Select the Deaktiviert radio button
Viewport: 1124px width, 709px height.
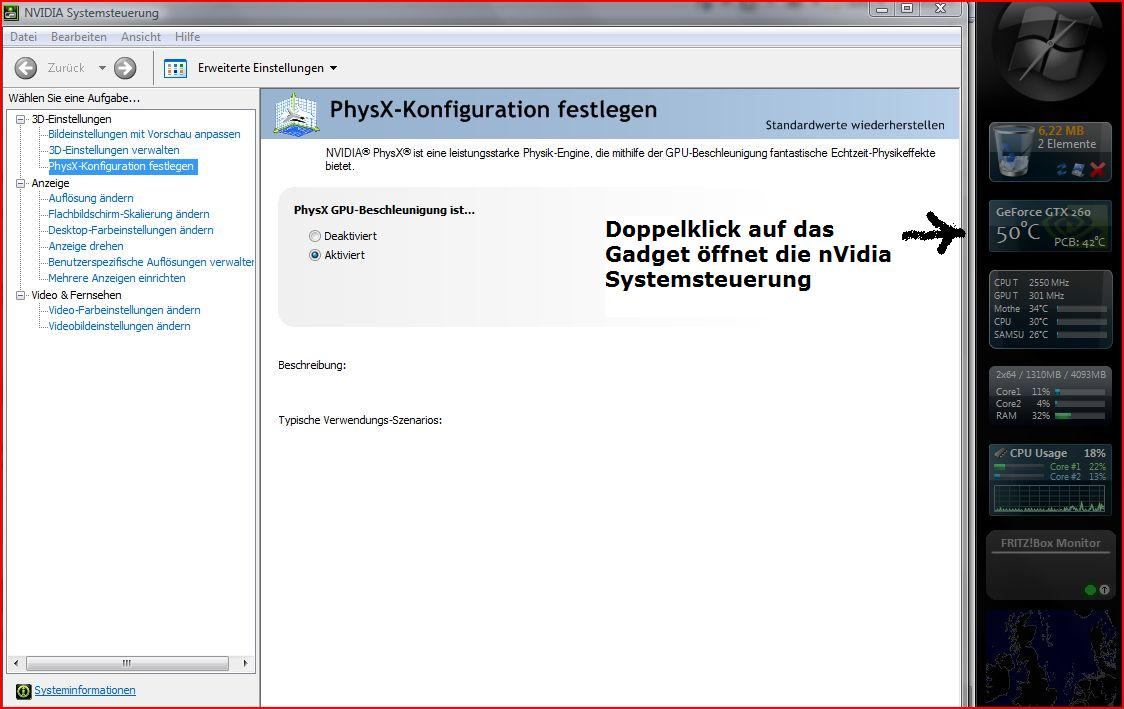[x=315, y=236]
